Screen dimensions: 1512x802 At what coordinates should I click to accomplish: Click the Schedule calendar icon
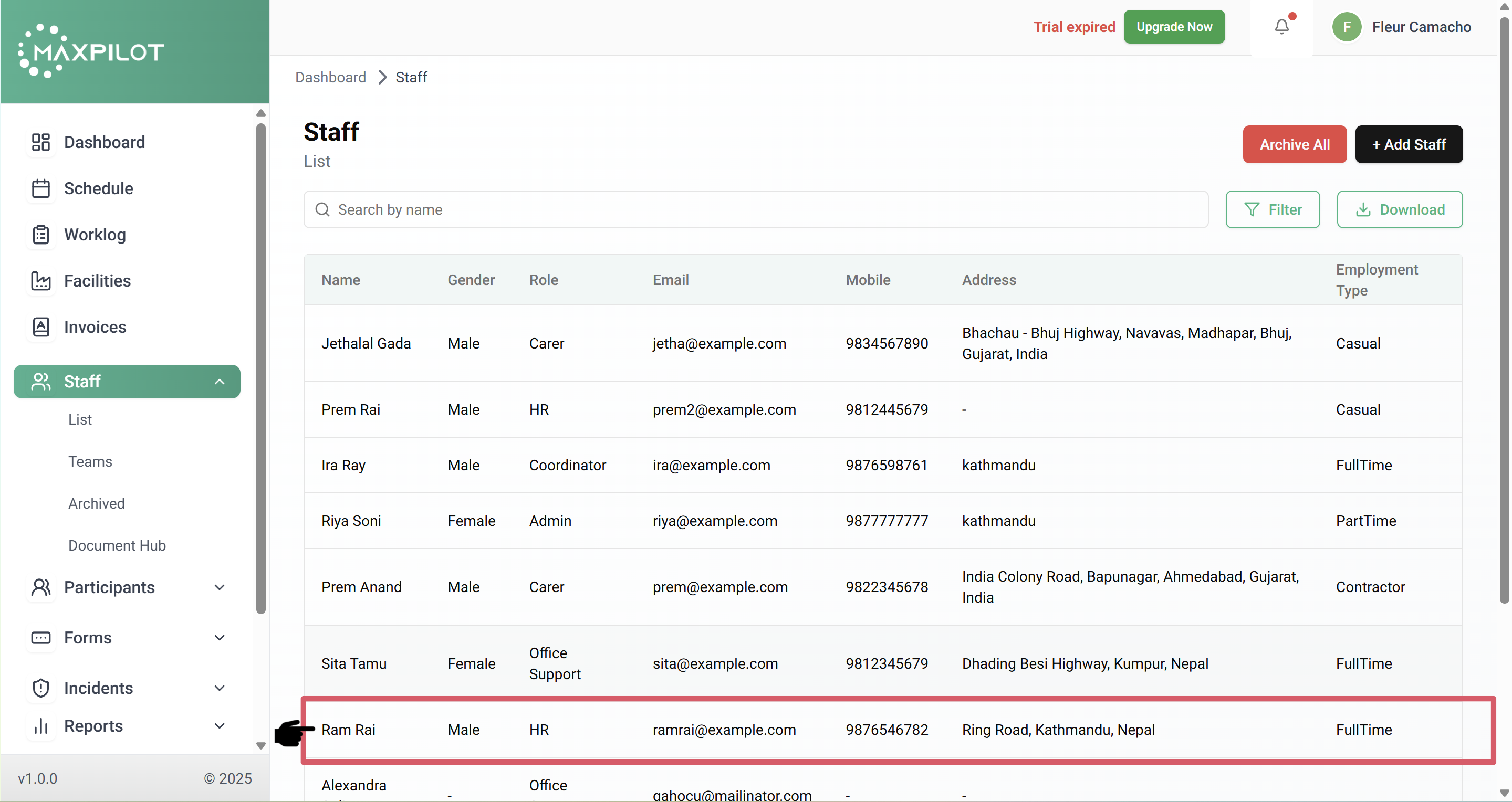tap(40, 188)
